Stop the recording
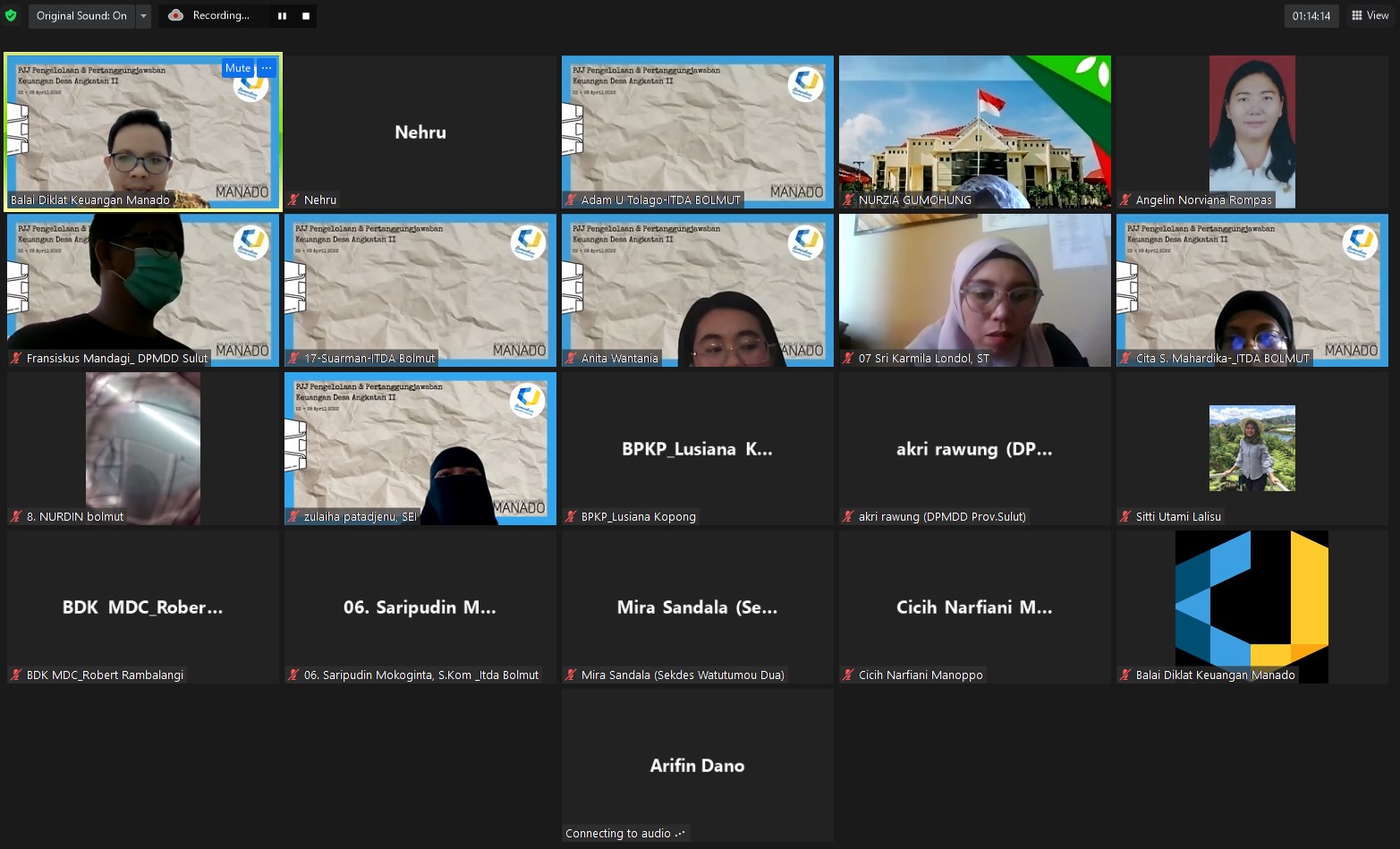 pyautogui.click(x=305, y=16)
